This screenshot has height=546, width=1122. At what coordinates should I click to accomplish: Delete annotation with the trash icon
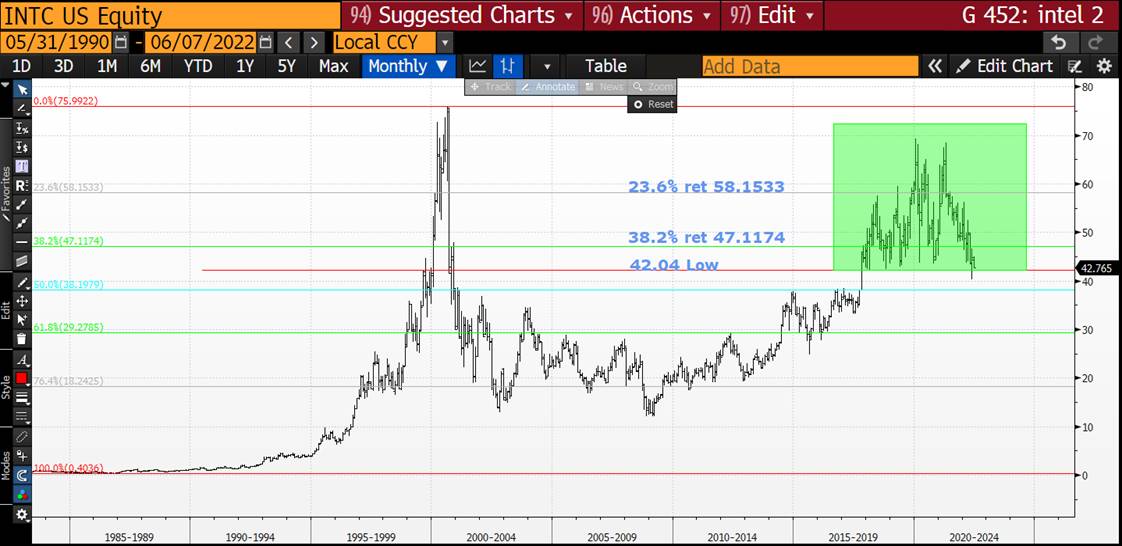(22, 338)
